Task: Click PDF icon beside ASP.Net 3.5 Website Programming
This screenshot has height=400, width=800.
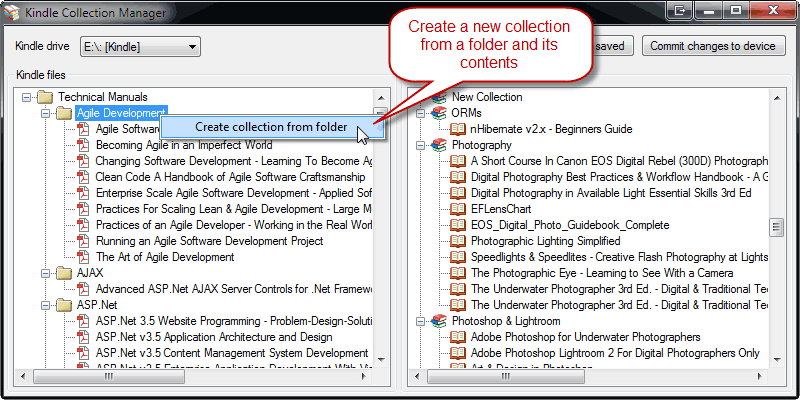Action: pyautogui.click(x=83, y=321)
